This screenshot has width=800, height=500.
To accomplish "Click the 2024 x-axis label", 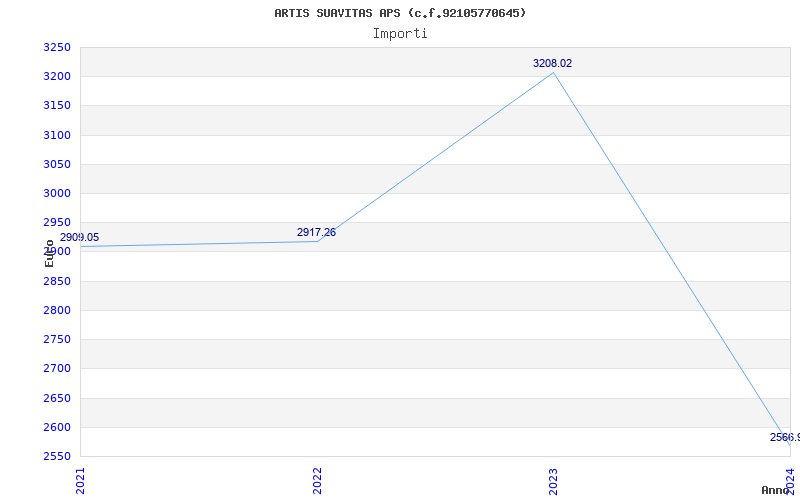I will [x=790, y=481].
